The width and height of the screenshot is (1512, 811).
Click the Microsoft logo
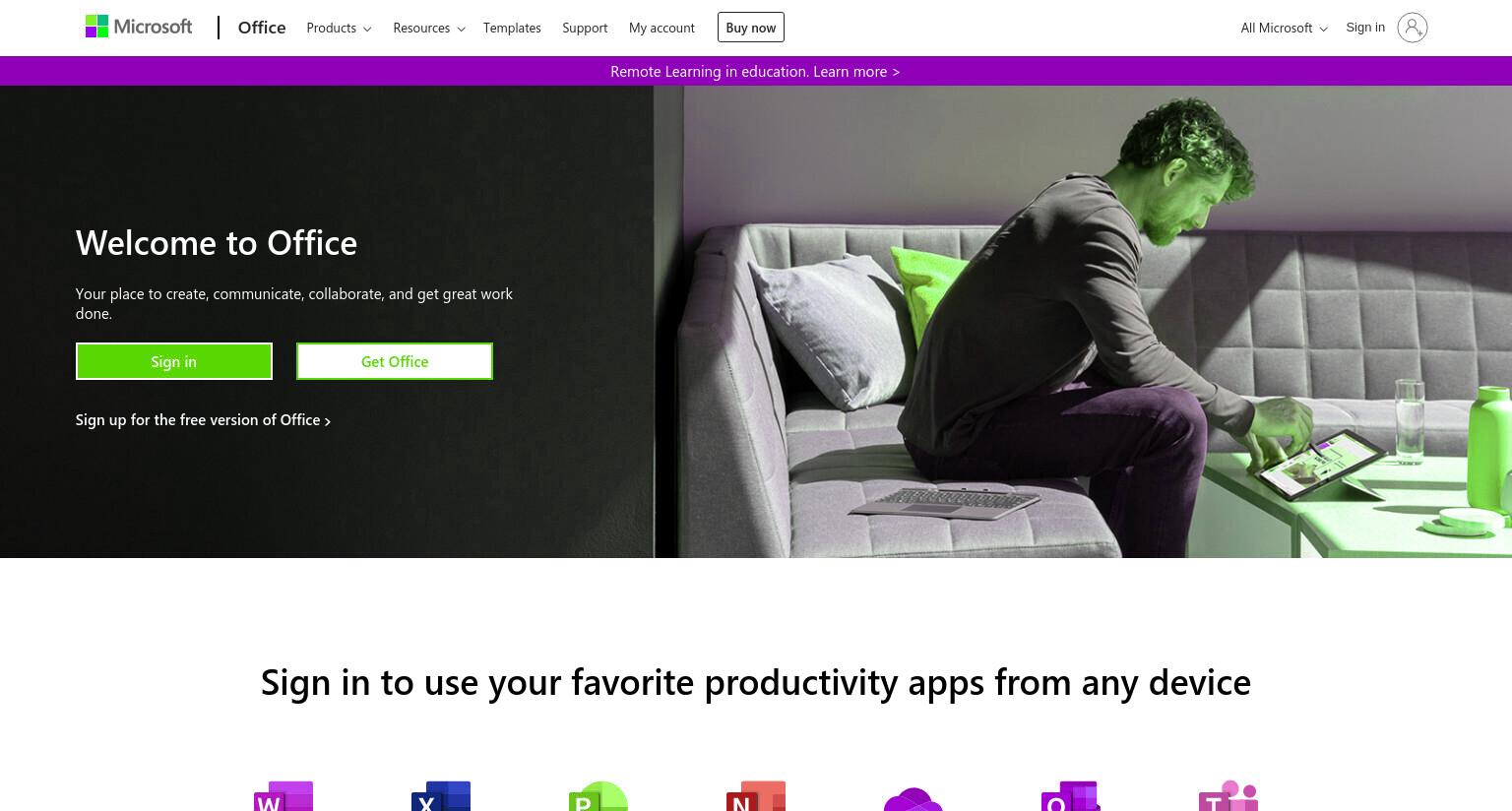coord(139,27)
